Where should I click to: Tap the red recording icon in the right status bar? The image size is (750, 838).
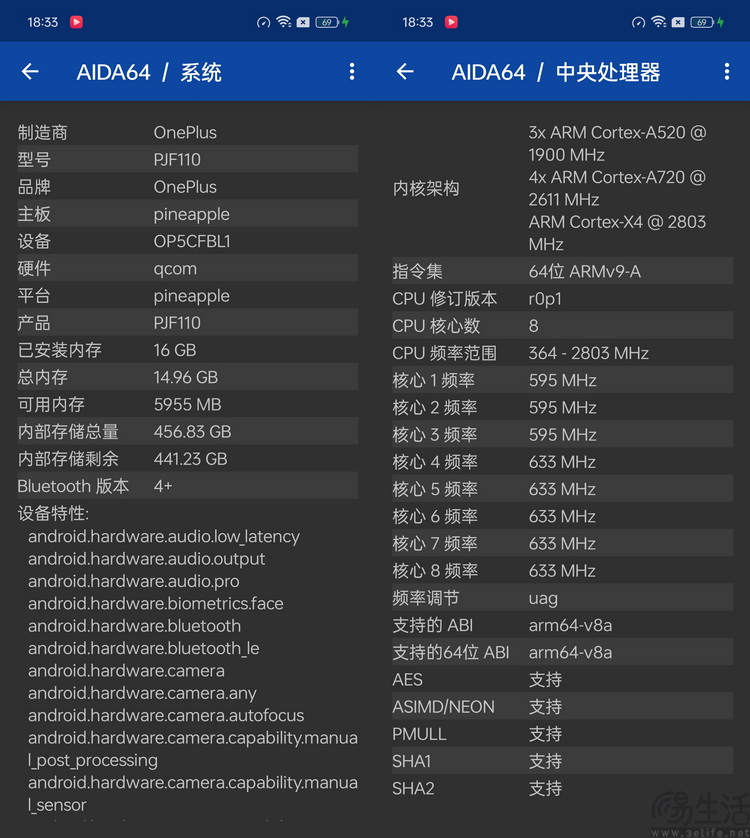(x=451, y=22)
